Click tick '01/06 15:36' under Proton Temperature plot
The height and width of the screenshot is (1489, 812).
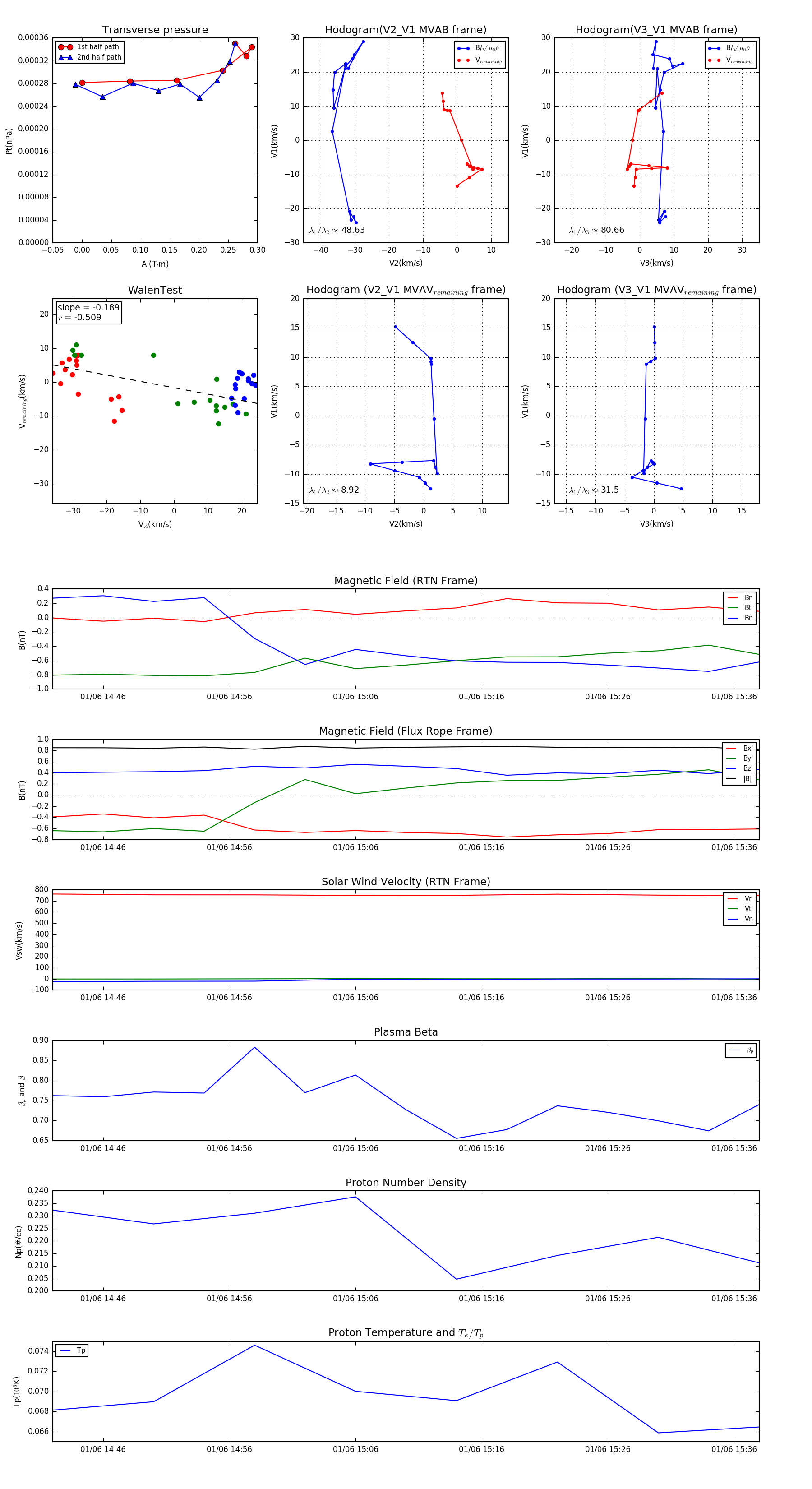point(734,1449)
